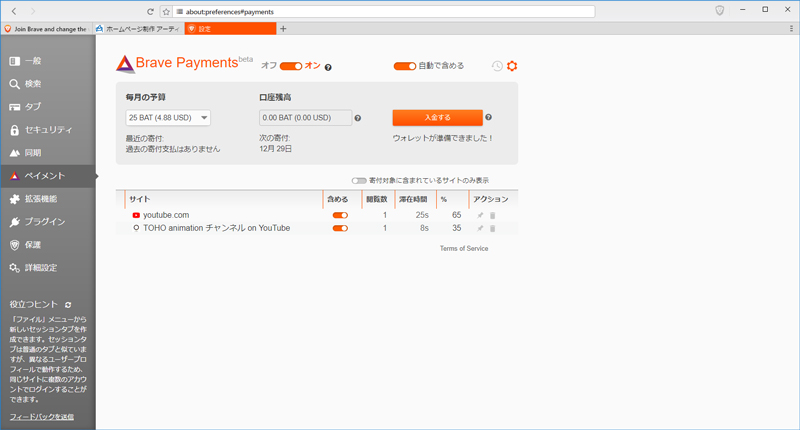
Task: Show help next to the Payments on/off switch
Action: 328,67
